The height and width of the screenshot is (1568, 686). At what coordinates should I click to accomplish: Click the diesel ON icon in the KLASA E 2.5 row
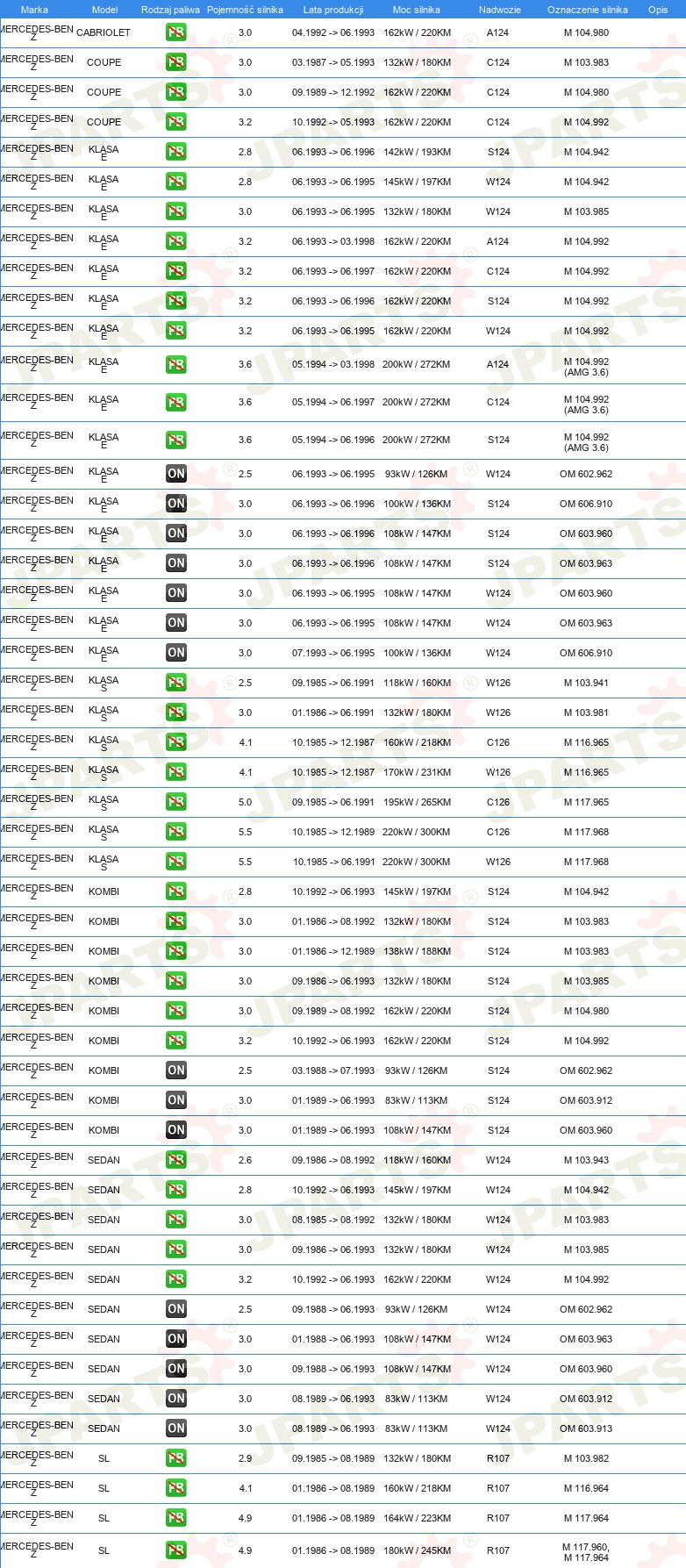tap(176, 474)
